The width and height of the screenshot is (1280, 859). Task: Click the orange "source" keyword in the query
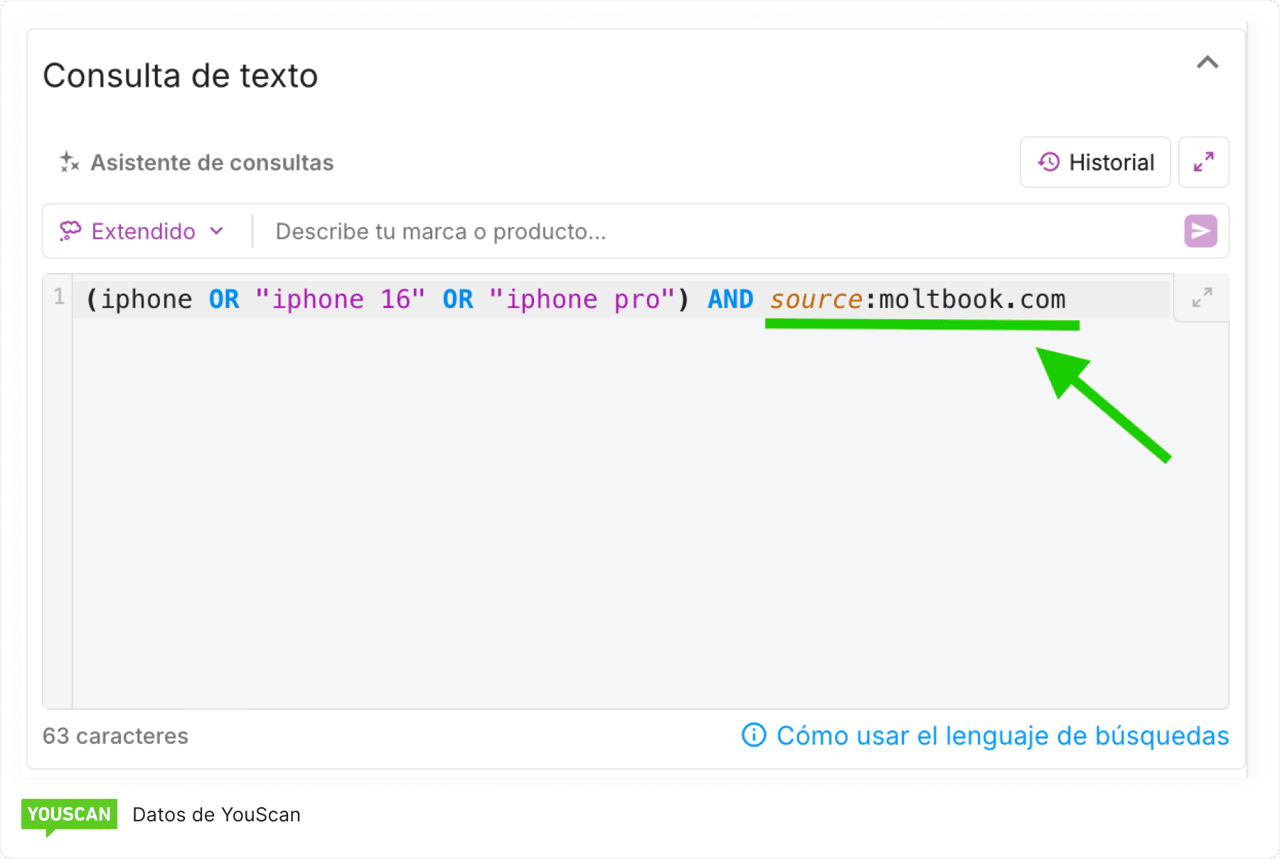pyautogui.click(x=815, y=298)
